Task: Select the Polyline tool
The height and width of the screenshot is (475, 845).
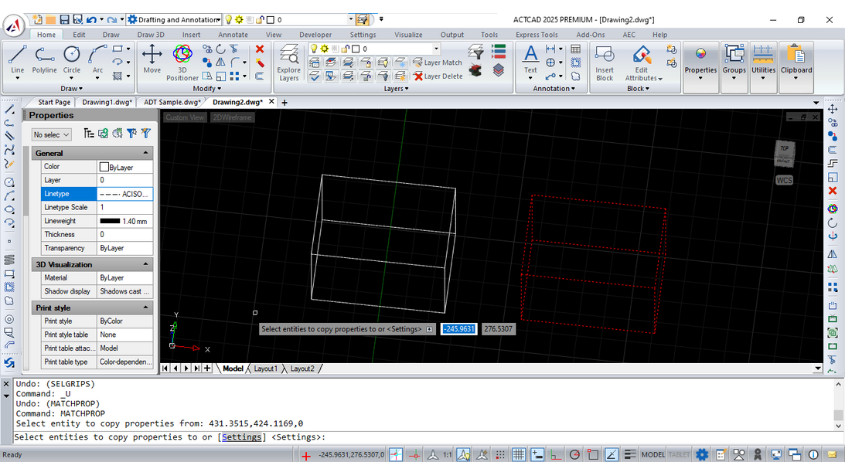Action: pos(44,59)
